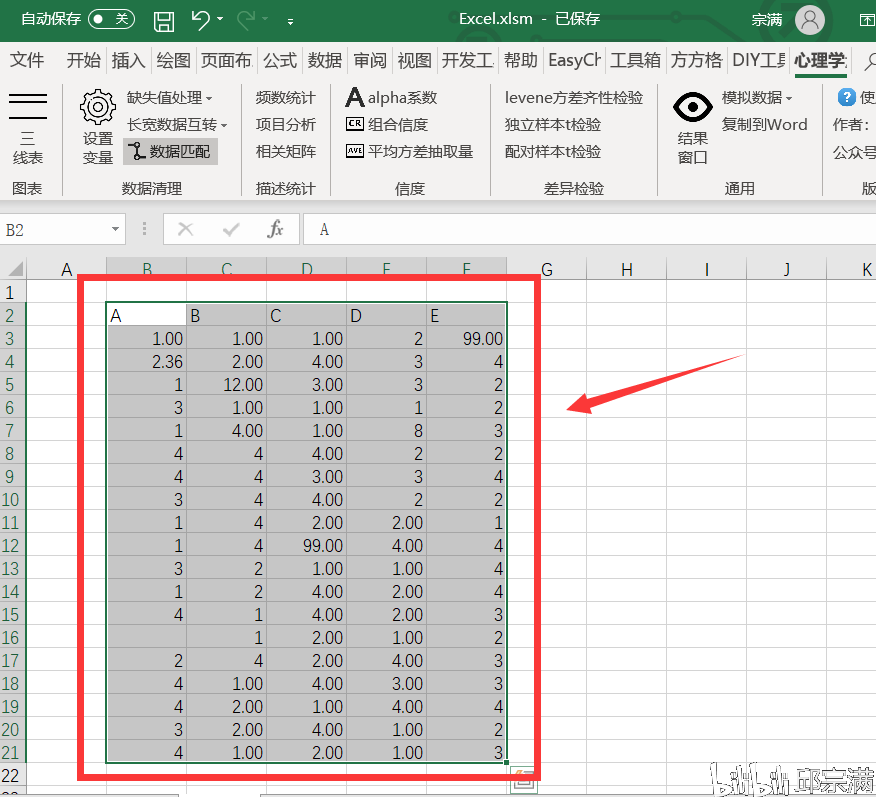Open the Undo history dropdown arrow

[220, 20]
